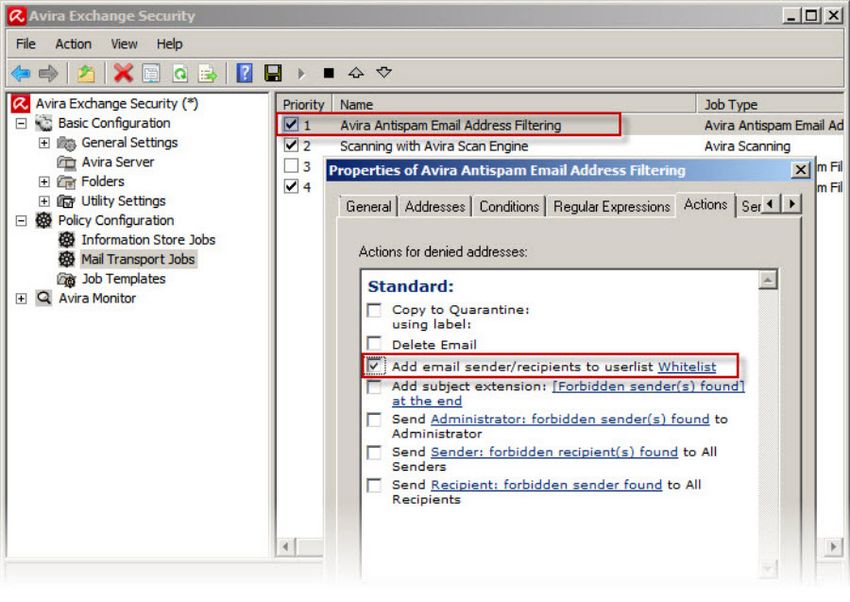Click the 'at the end' link

427,401
